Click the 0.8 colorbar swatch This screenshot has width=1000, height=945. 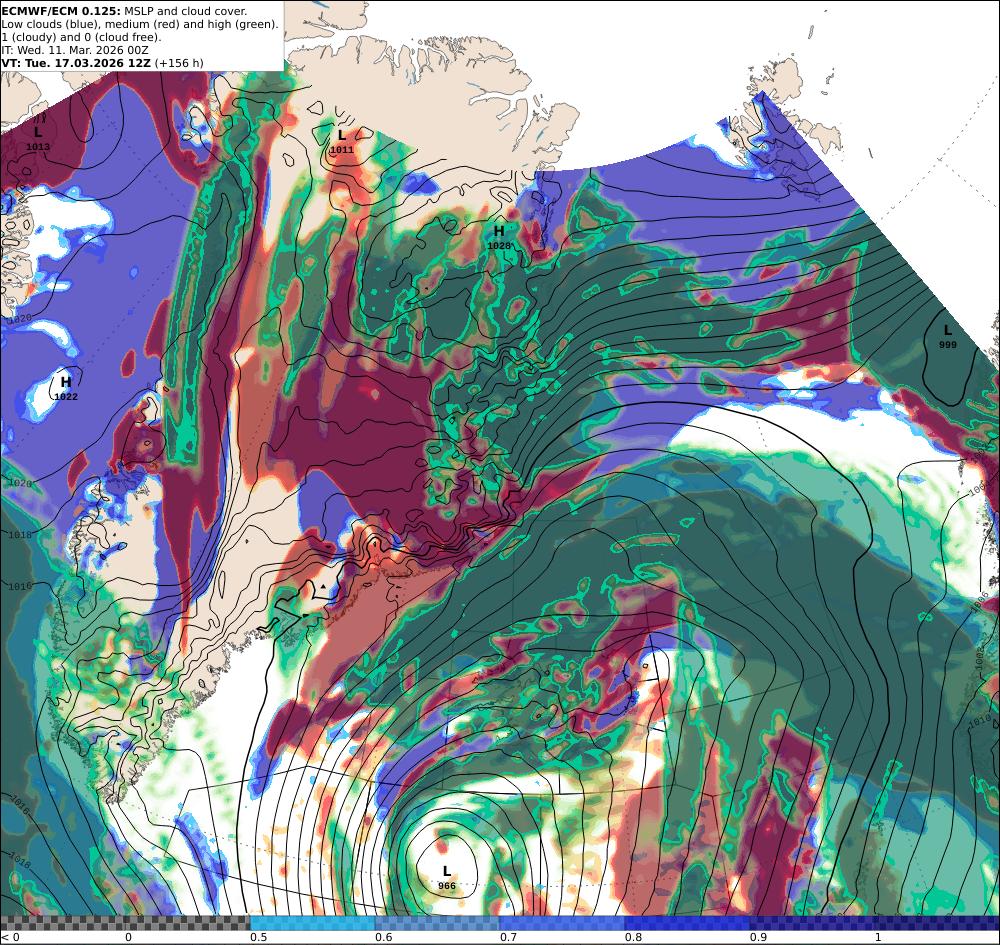coord(687,923)
